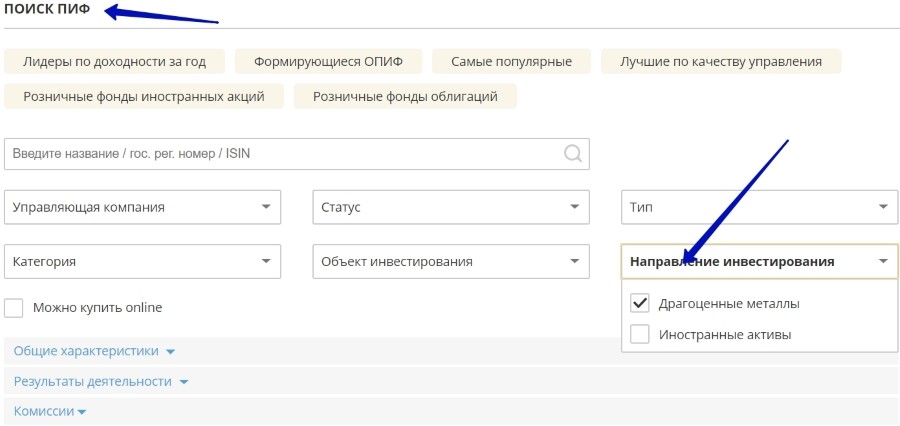The height and width of the screenshot is (426, 900).
Task: Apply 'Лучшие по качеству управления' preset
Action: coord(720,61)
